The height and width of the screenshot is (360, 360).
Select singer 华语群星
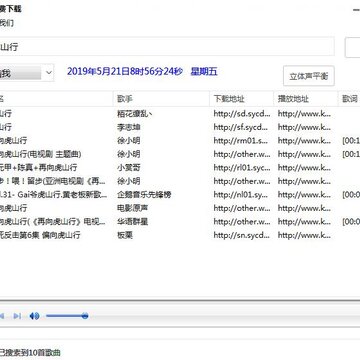[x=132, y=221]
